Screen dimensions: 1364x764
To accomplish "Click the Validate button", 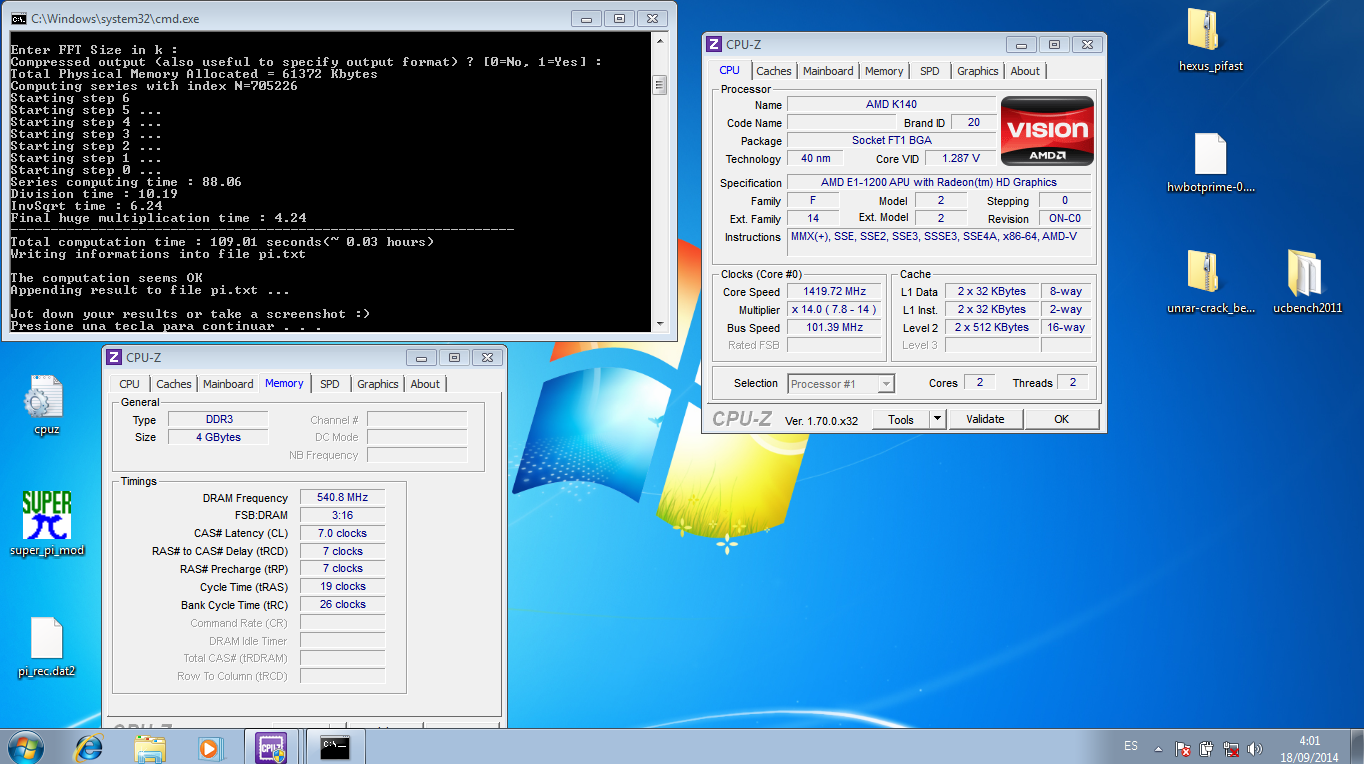I will tap(985, 420).
